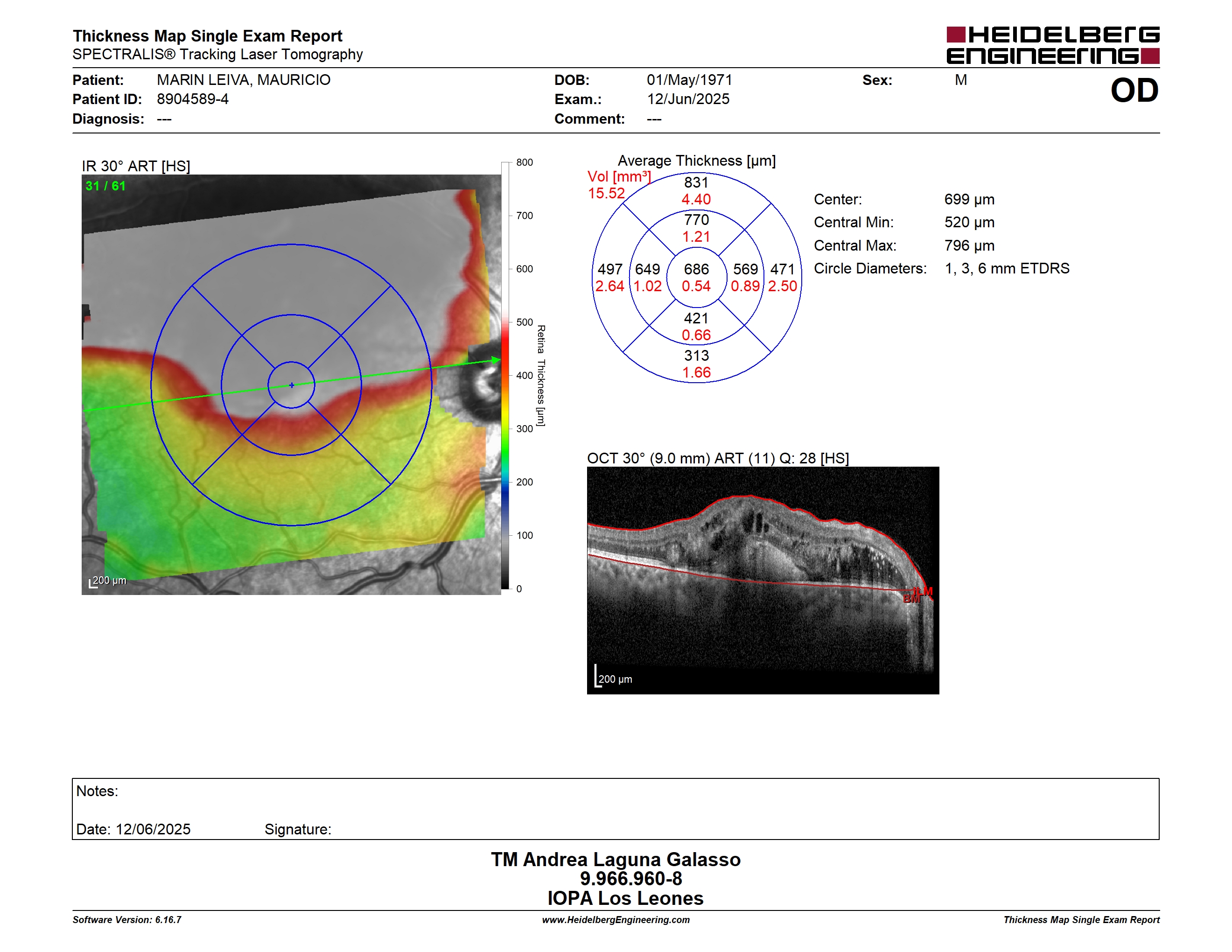Click the green 31 / 61 scan counter
Screen dimensions: 1232x952
tap(105, 186)
